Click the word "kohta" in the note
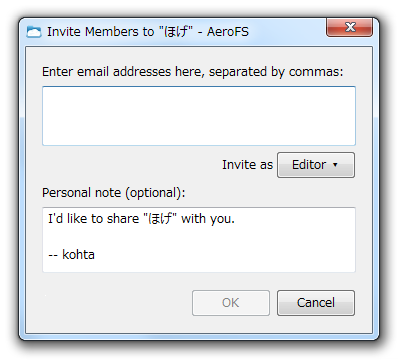This screenshot has width=402, height=363. (79, 255)
